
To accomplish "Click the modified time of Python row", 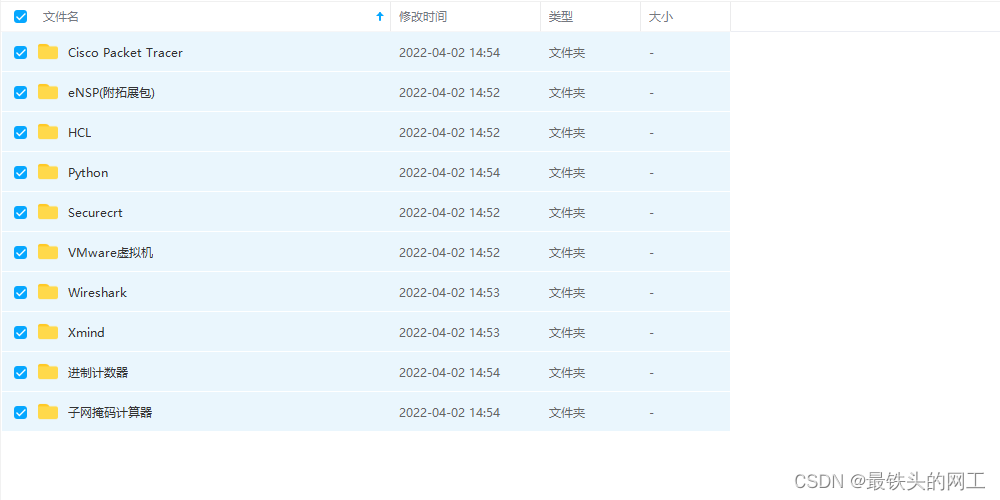I will point(450,173).
